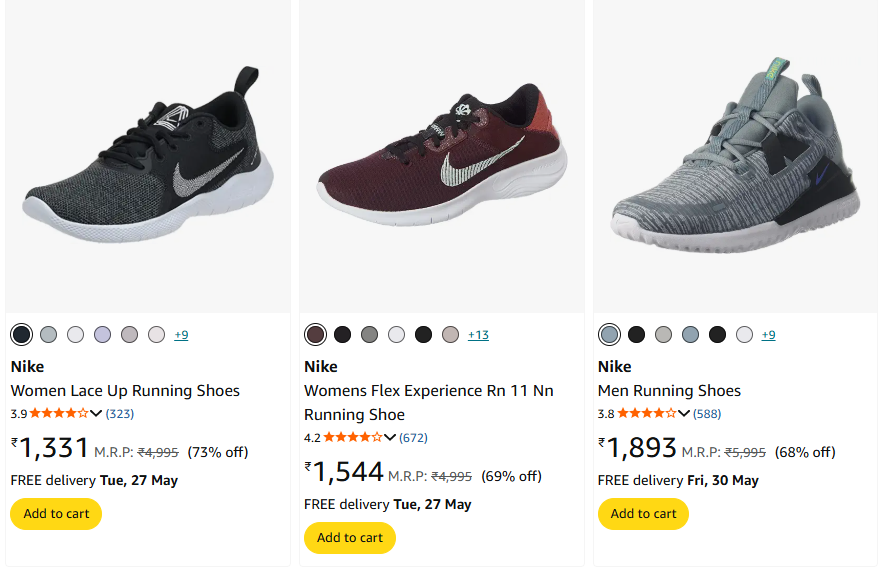Add Flex Experience Running Shoe to cart
Screen dimensions: 880x574
350,538
